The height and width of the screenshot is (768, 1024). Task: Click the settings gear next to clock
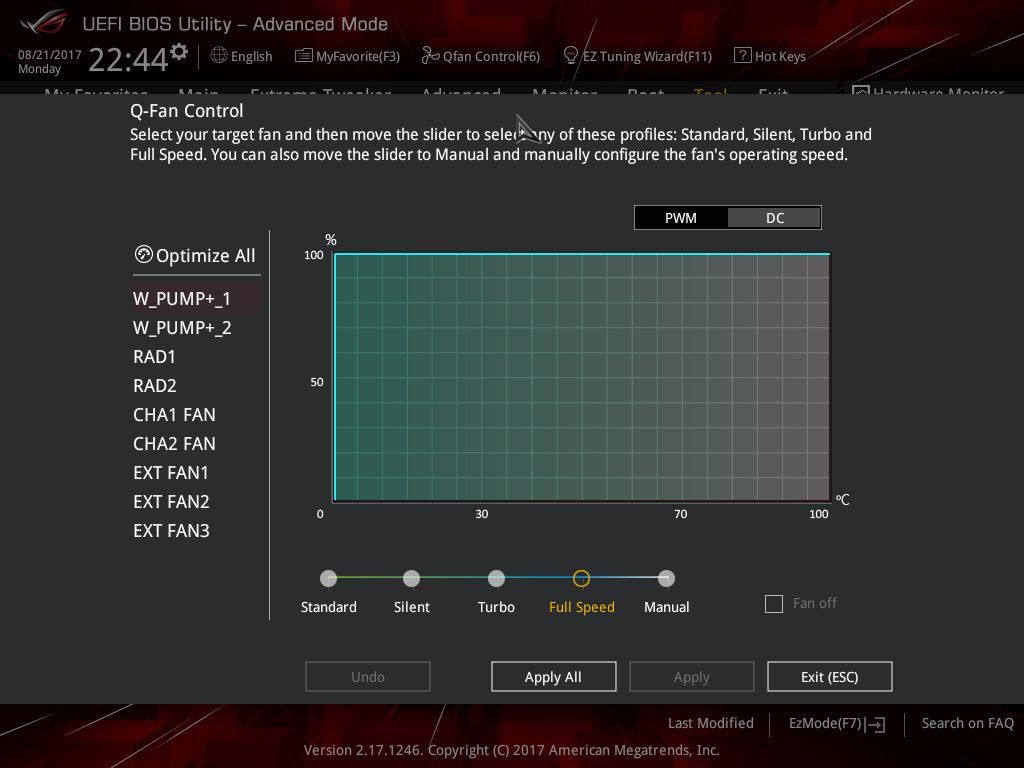point(179,52)
